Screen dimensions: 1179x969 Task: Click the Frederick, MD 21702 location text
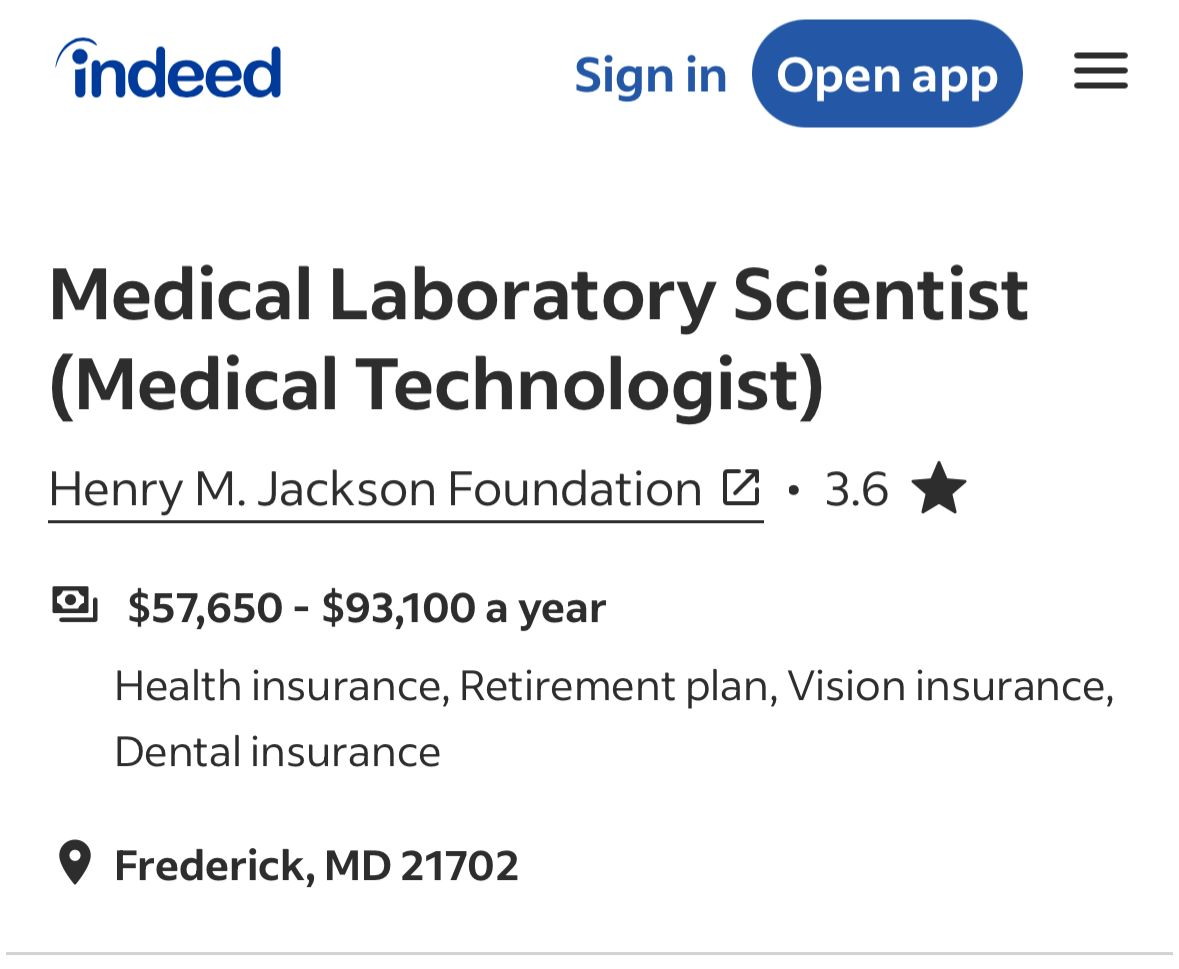click(316, 865)
